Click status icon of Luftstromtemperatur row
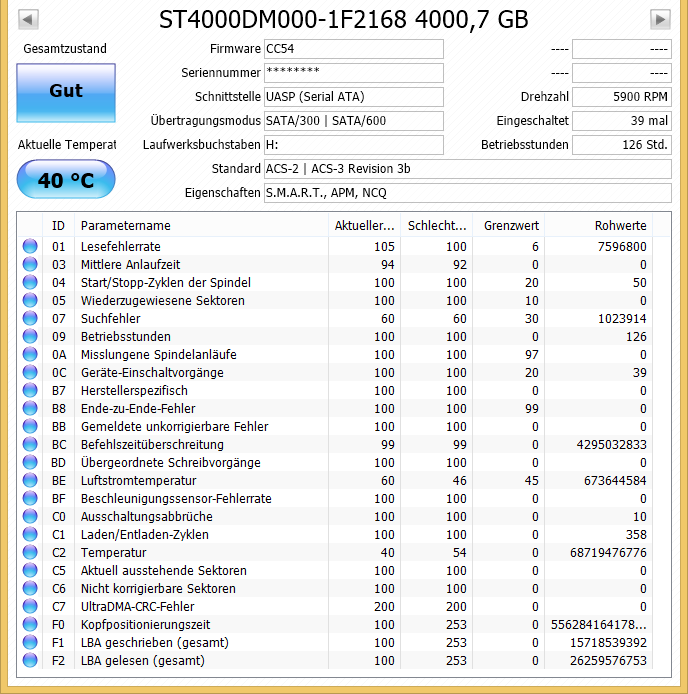The image size is (688, 694). tap(30, 480)
